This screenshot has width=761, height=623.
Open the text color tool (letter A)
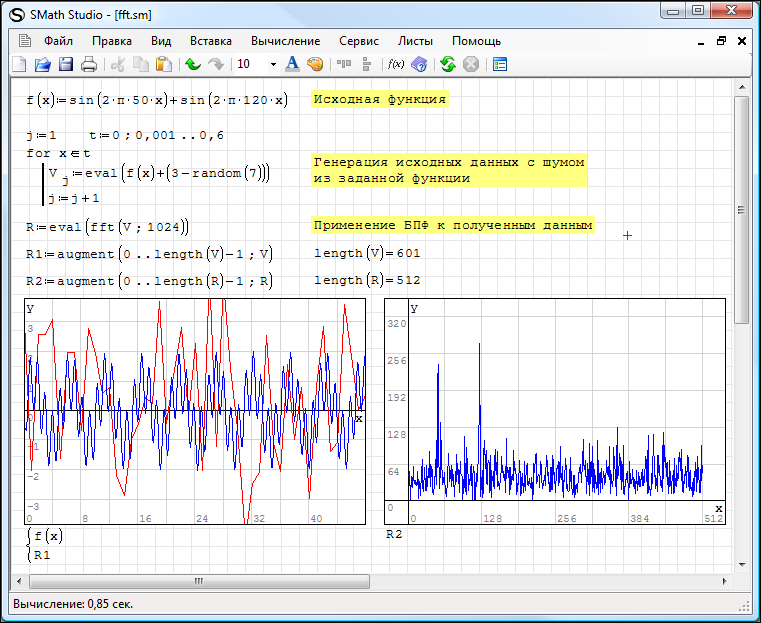tap(292, 64)
